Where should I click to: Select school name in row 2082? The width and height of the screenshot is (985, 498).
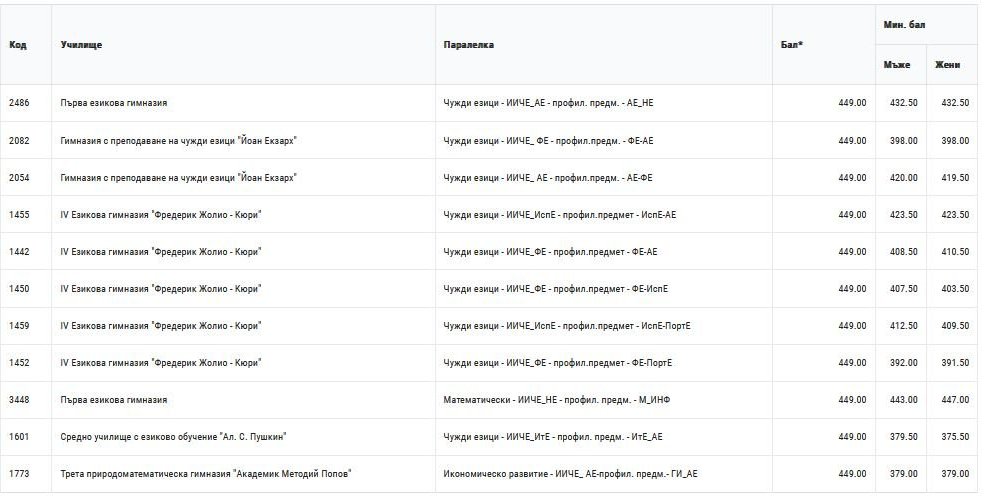point(179,140)
